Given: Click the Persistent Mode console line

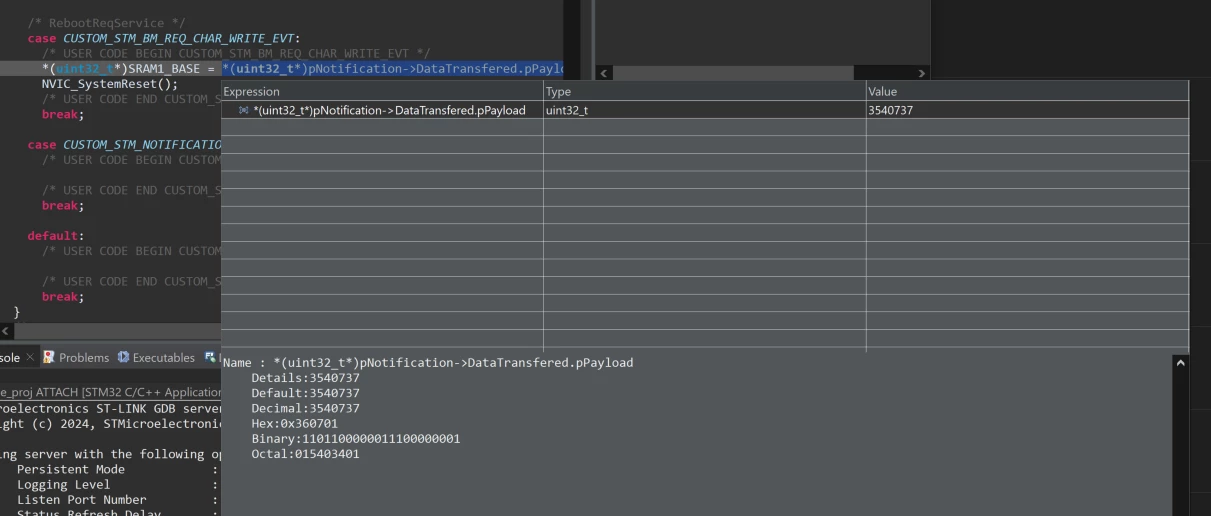Looking at the screenshot, I should [x=71, y=469].
